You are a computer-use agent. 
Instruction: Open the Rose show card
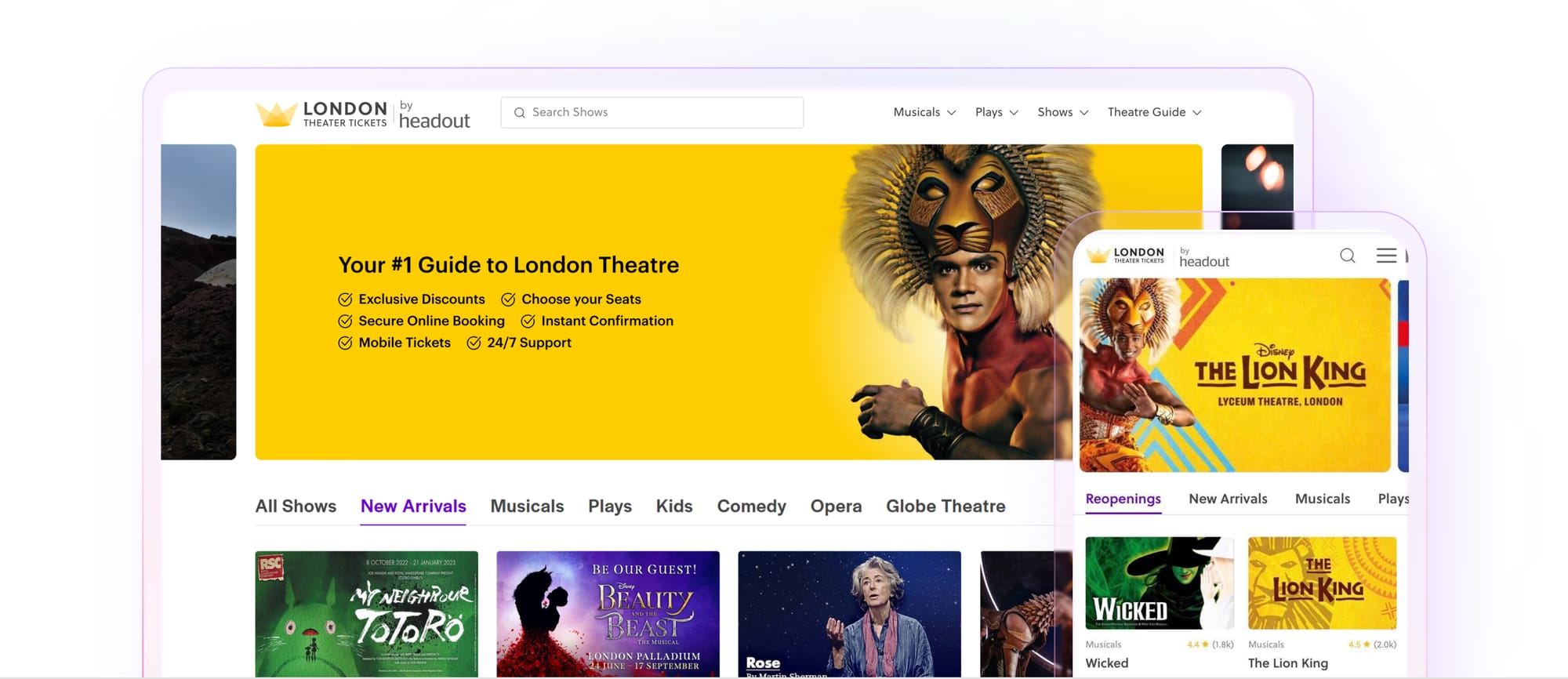tap(849, 614)
